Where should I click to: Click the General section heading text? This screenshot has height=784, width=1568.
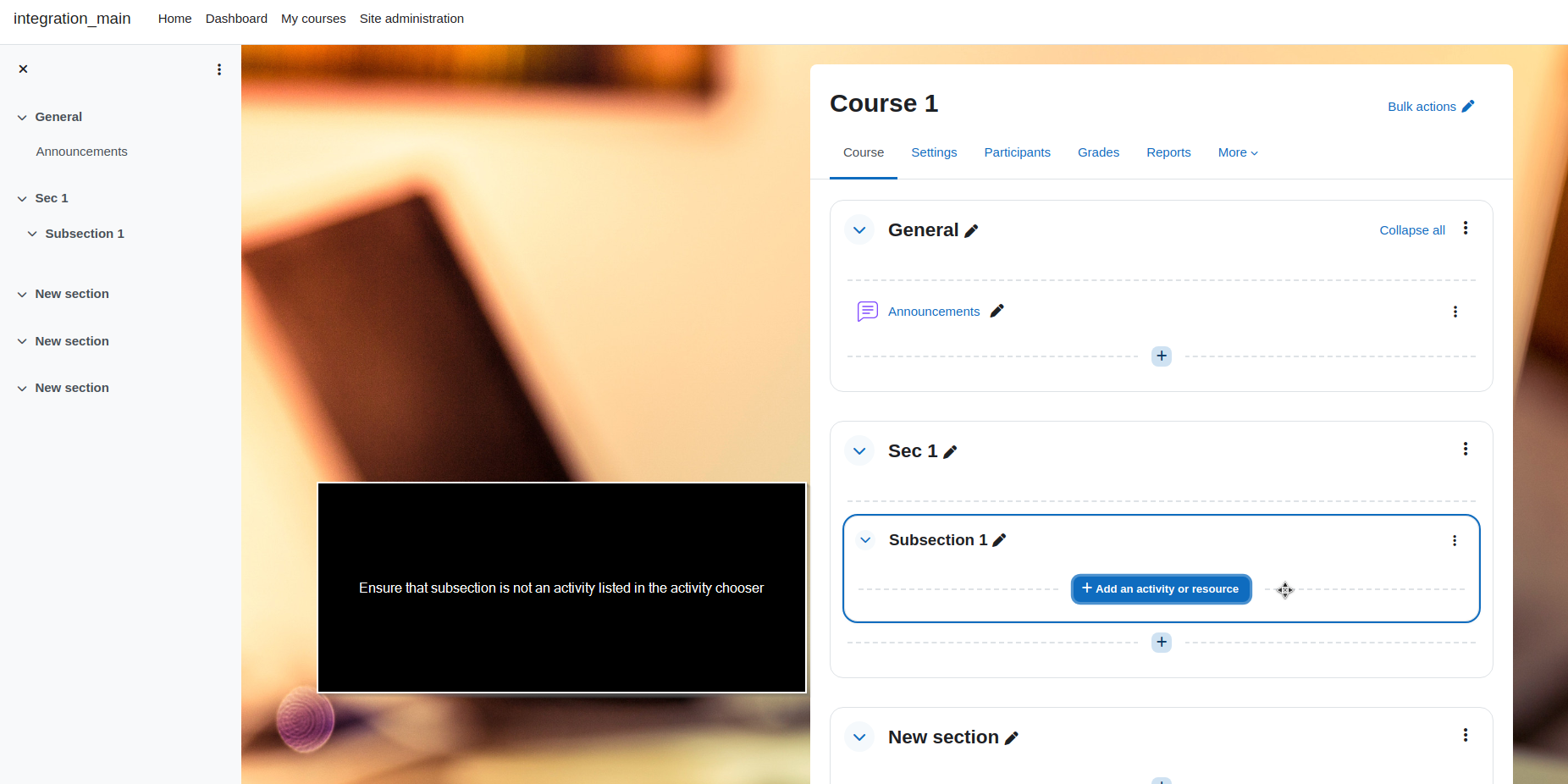(923, 230)
